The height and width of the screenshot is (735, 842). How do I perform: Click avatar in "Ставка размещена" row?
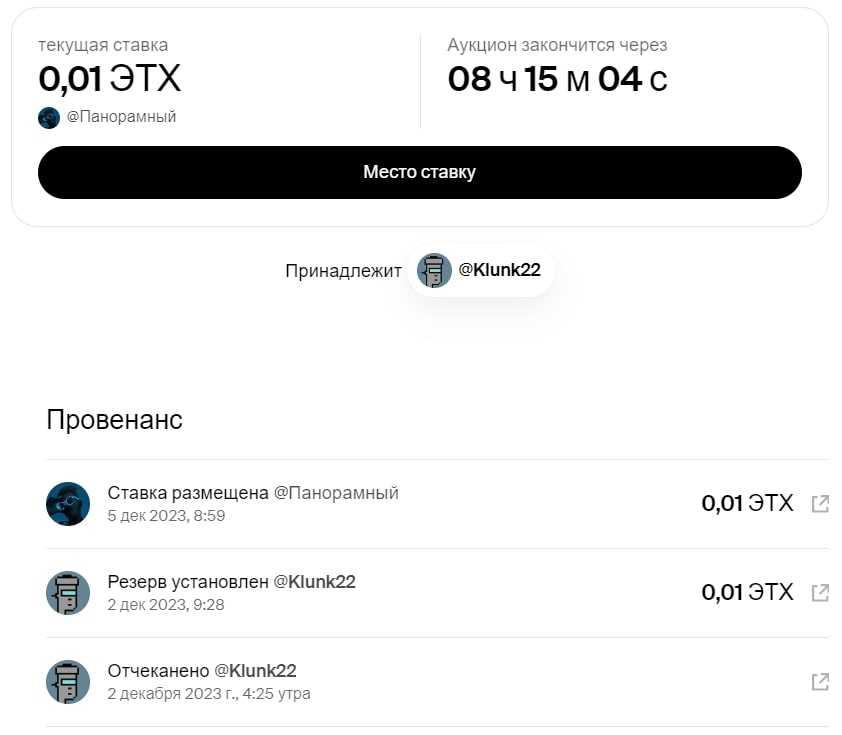pyautogui.click(x=68, y=503)
